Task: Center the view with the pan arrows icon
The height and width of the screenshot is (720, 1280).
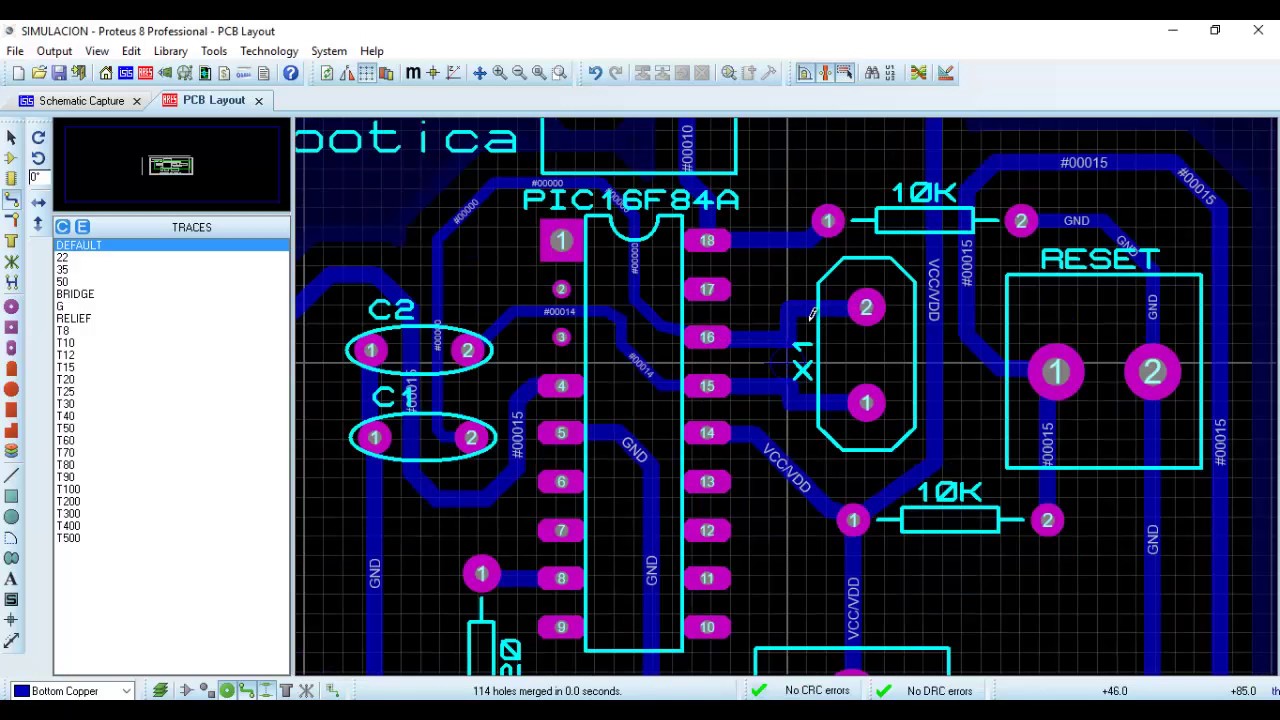Action: (x=480, y=73)
